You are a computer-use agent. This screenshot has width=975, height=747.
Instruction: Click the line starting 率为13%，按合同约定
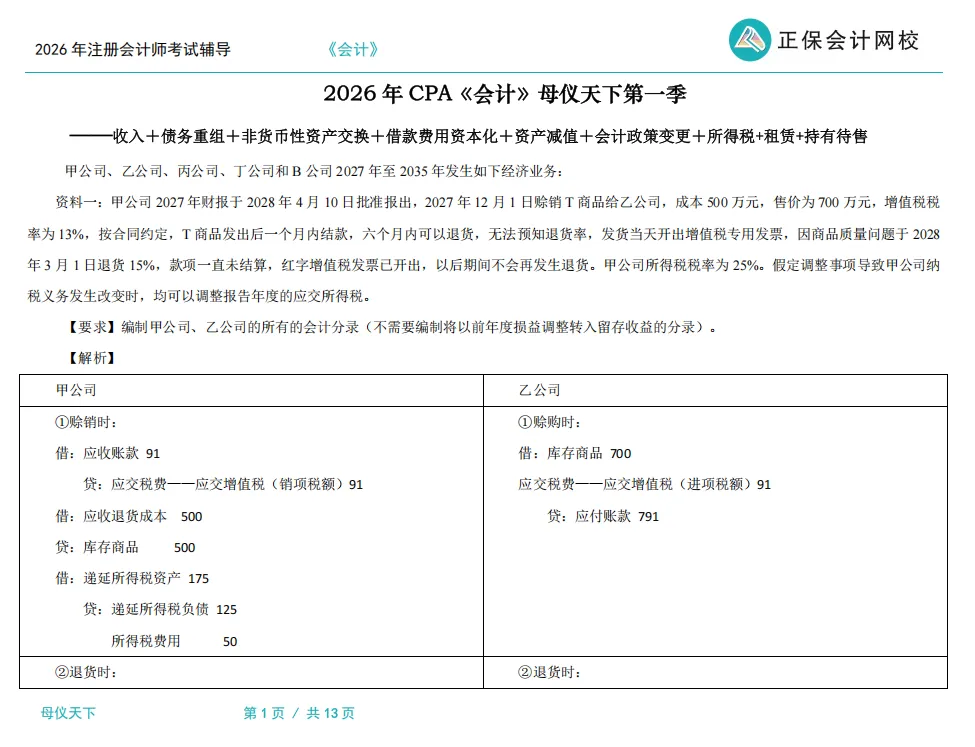tap(484, 234)
